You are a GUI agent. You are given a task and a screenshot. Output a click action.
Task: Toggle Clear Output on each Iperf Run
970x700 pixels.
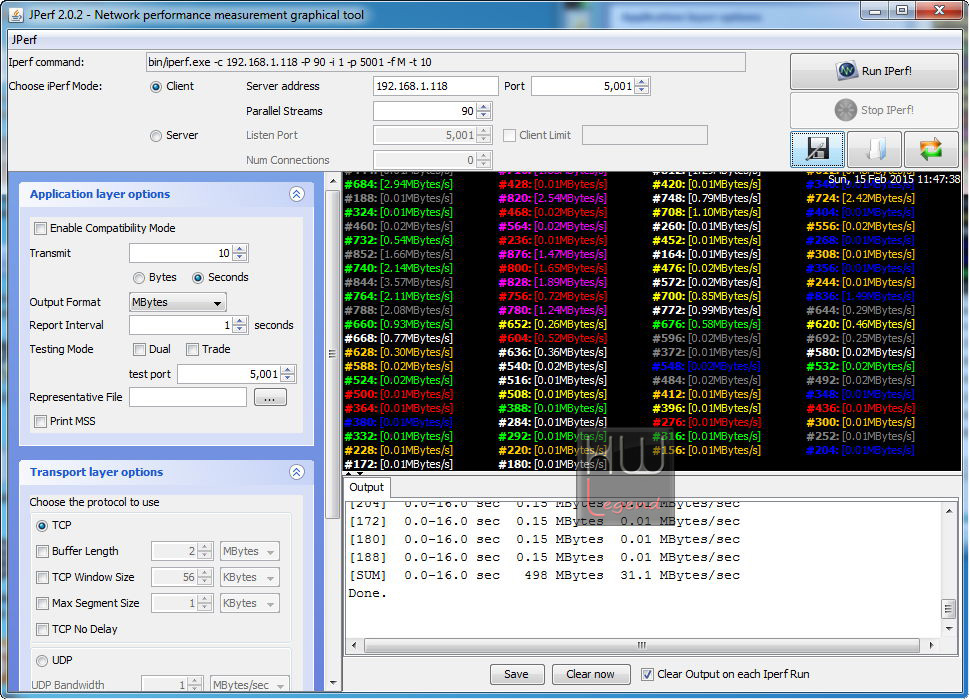[647, 675]
